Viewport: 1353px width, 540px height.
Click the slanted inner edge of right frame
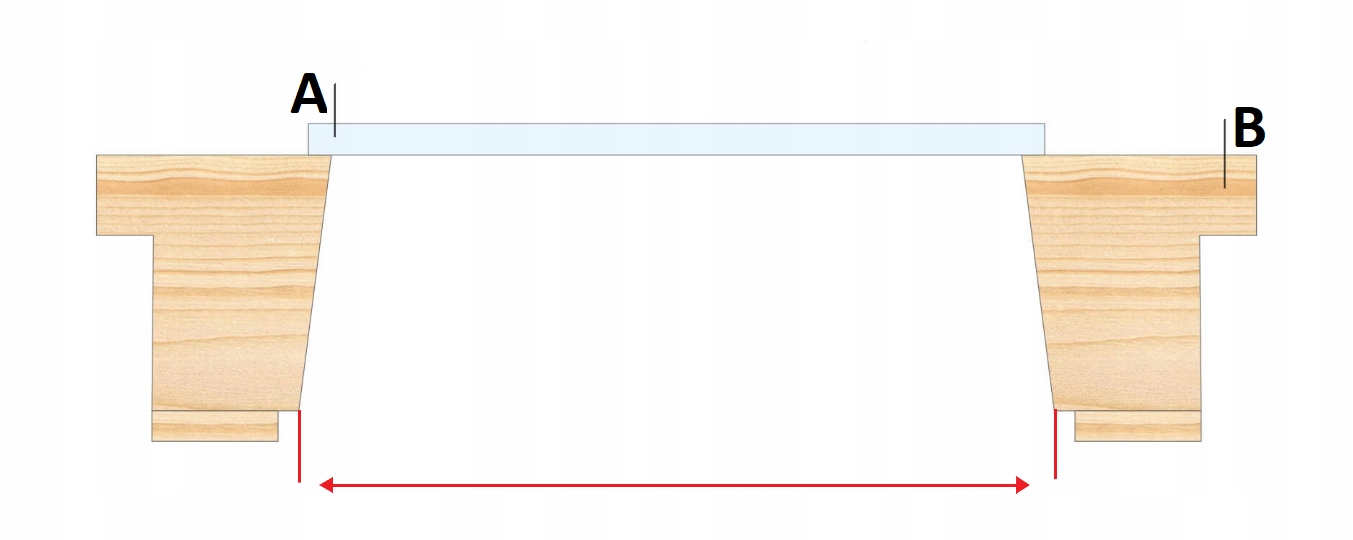point(1038,283)
